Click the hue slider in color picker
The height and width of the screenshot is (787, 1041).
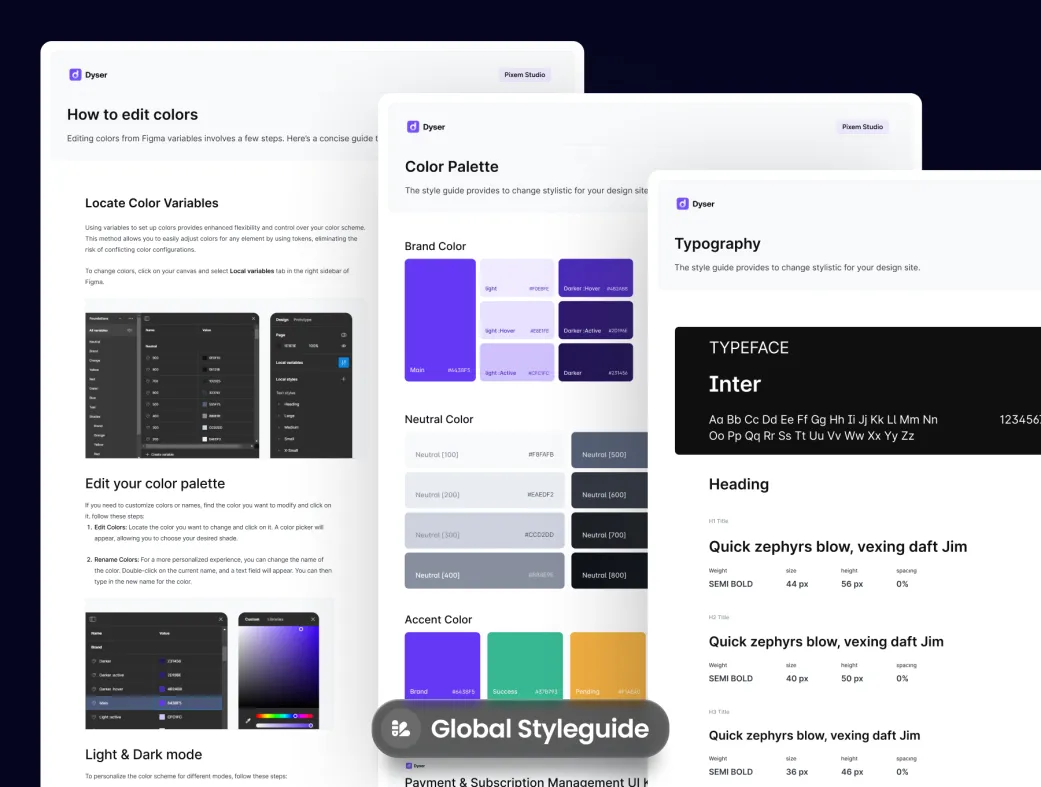click(284, 716)
